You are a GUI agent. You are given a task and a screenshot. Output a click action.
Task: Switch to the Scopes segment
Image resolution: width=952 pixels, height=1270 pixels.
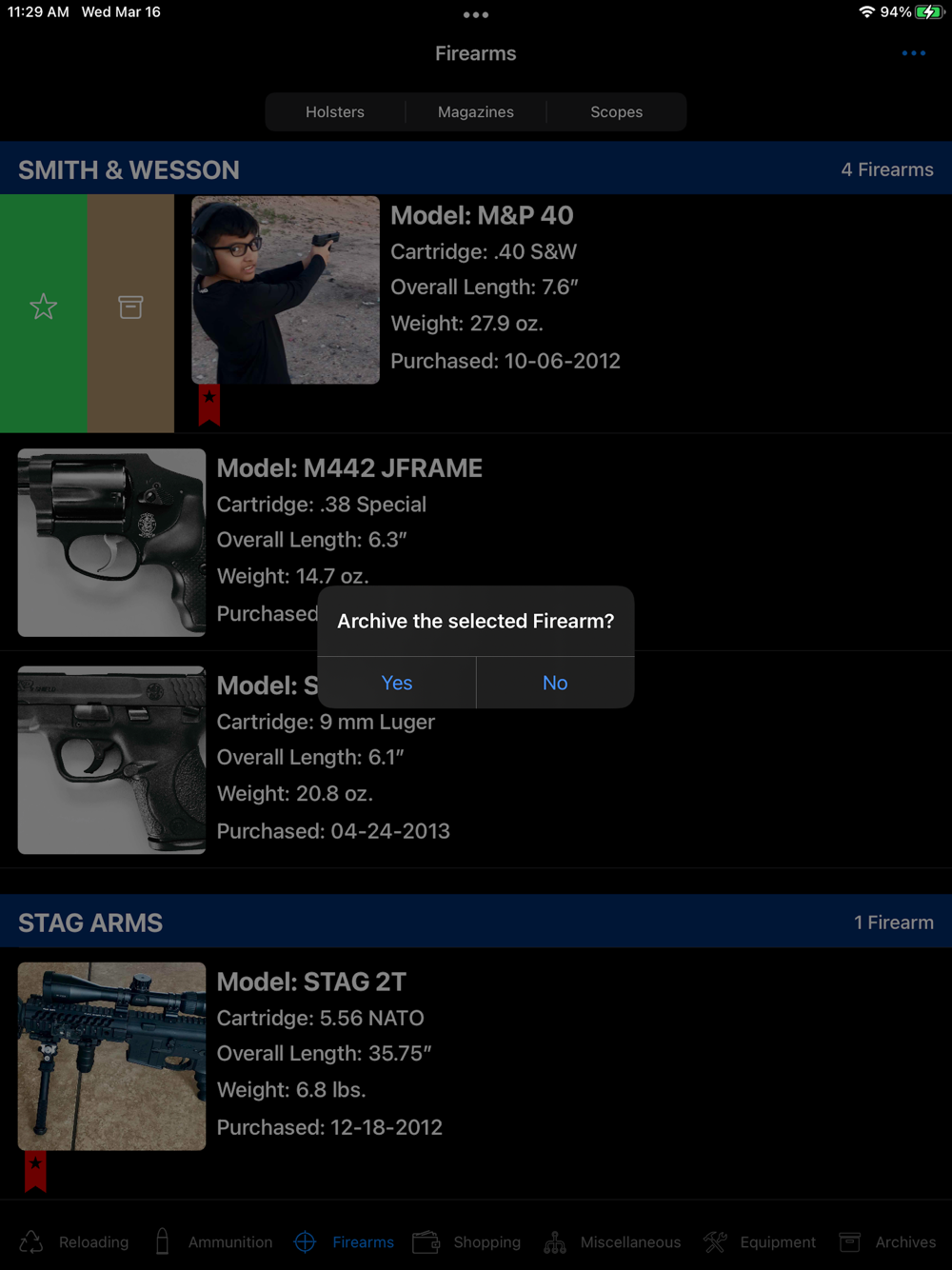coord(617,111)
